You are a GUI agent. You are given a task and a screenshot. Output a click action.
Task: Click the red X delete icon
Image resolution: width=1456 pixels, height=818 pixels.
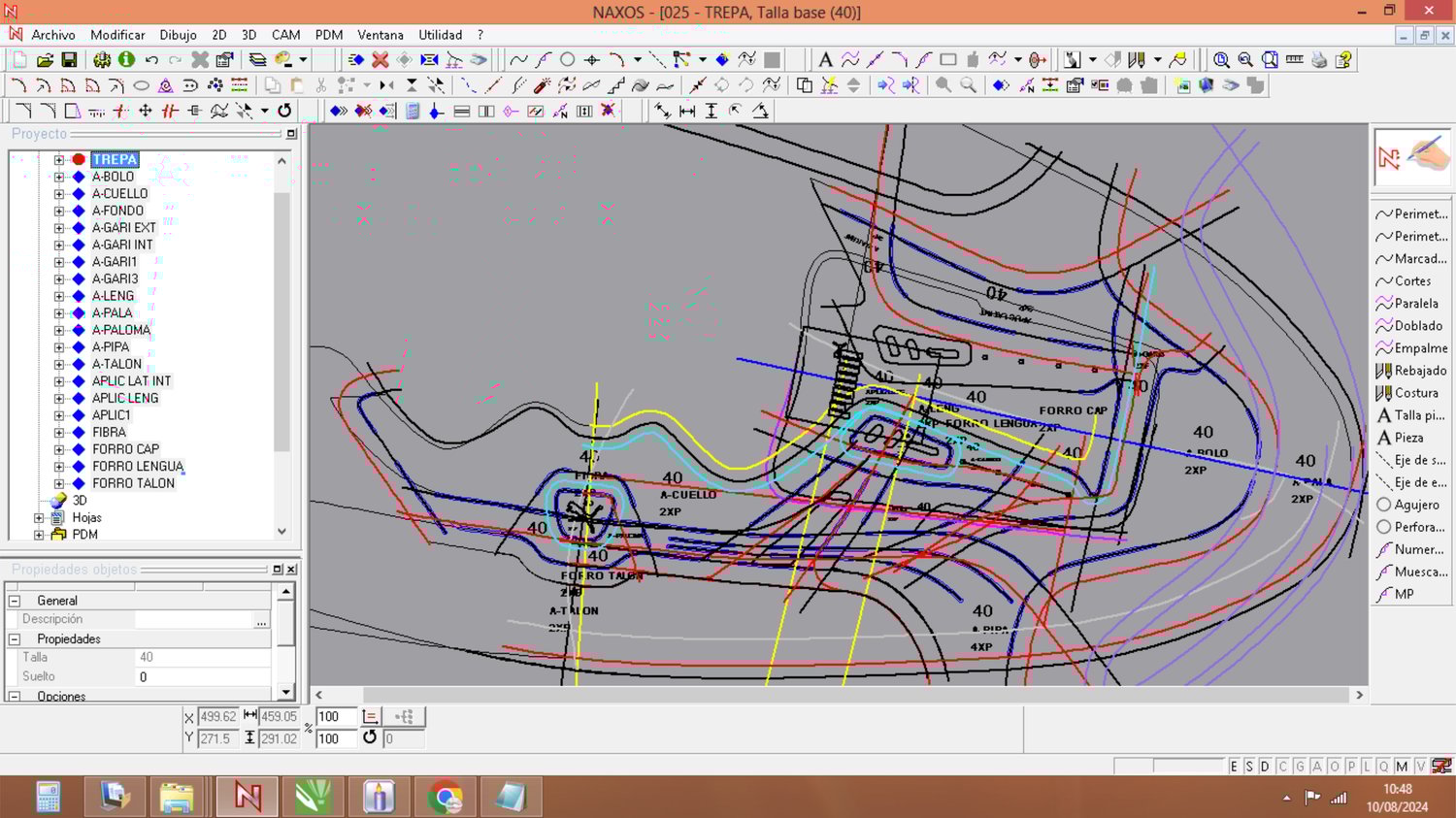click(381, 60)
